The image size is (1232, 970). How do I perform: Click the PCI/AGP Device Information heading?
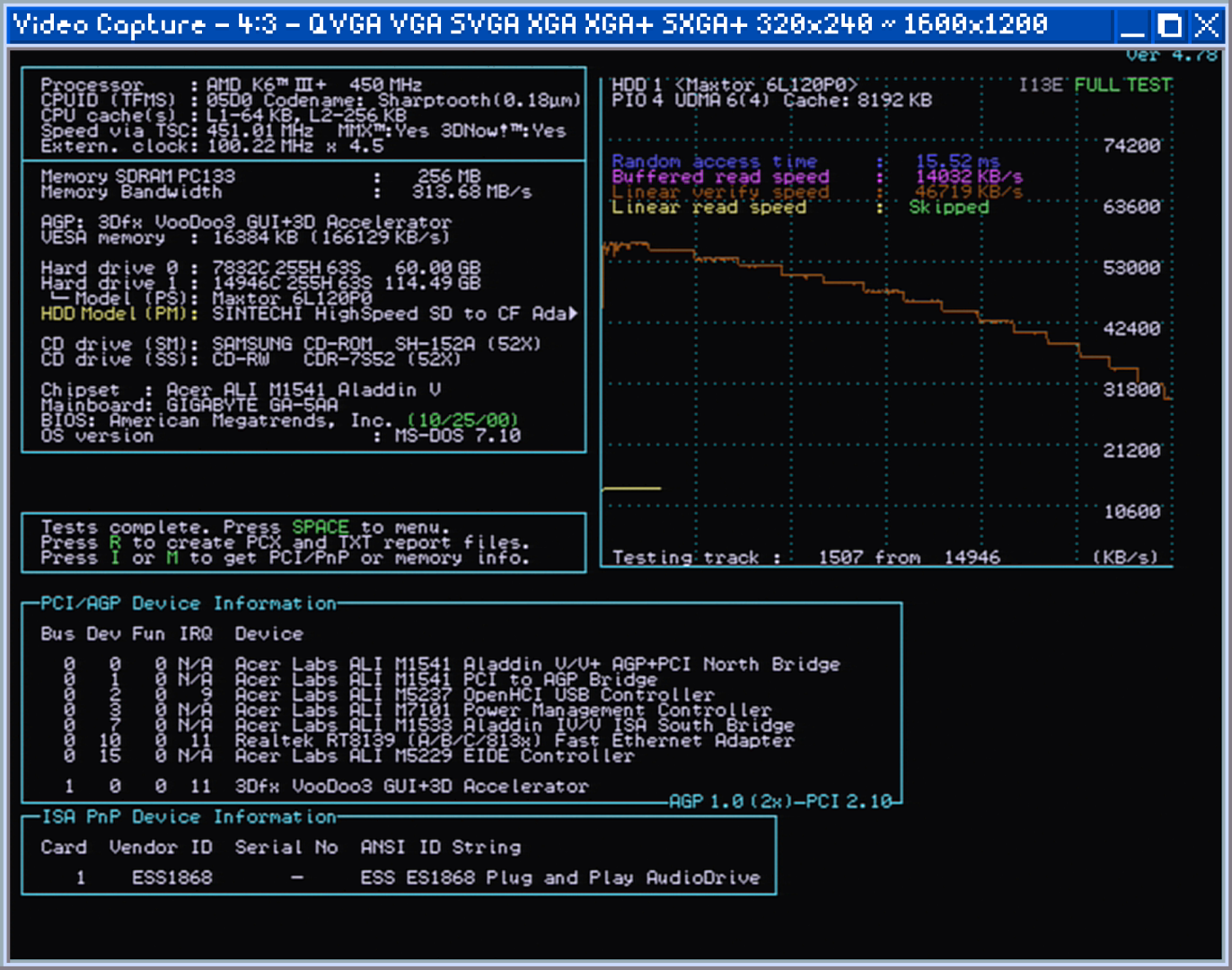[189, 604]
